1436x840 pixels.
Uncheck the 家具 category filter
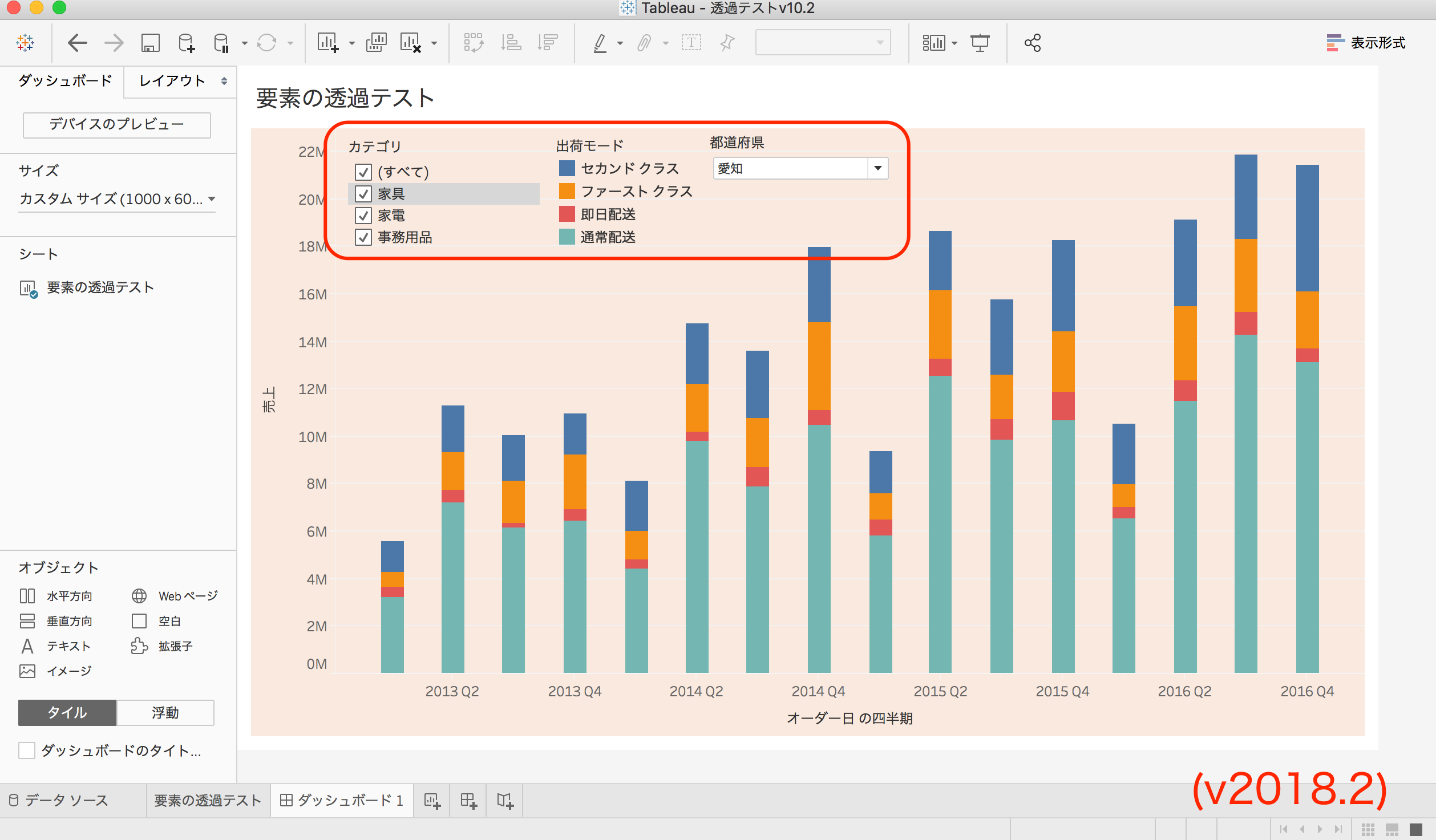[x=363, y=193]
